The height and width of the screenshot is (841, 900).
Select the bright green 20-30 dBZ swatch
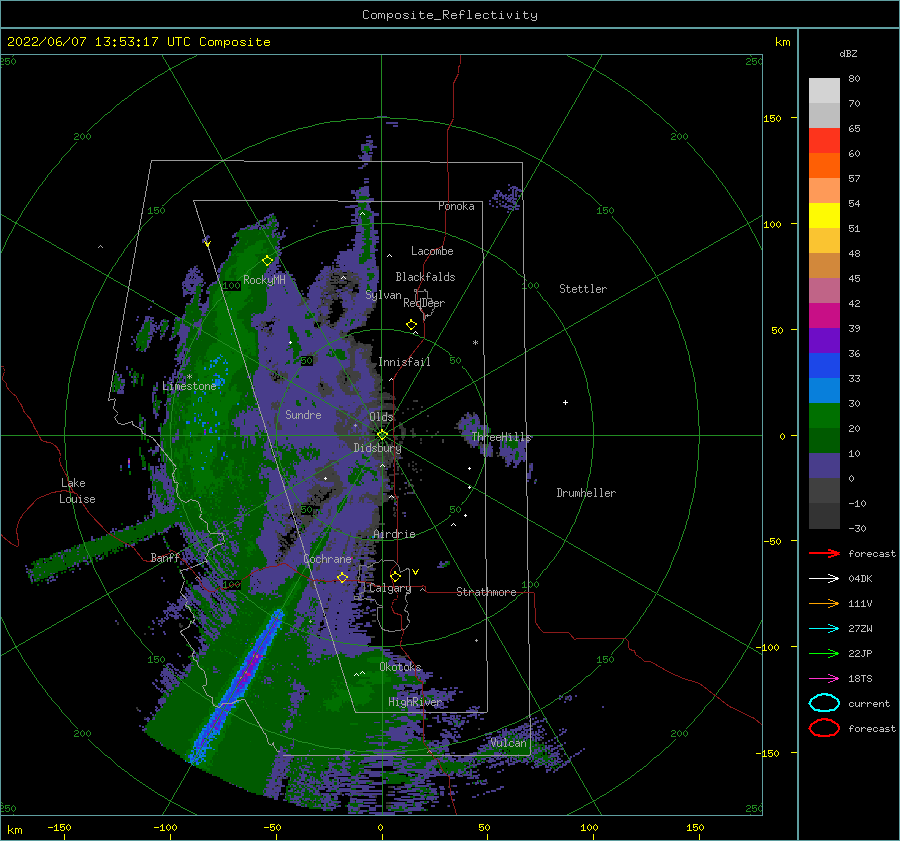coord(824,416)
